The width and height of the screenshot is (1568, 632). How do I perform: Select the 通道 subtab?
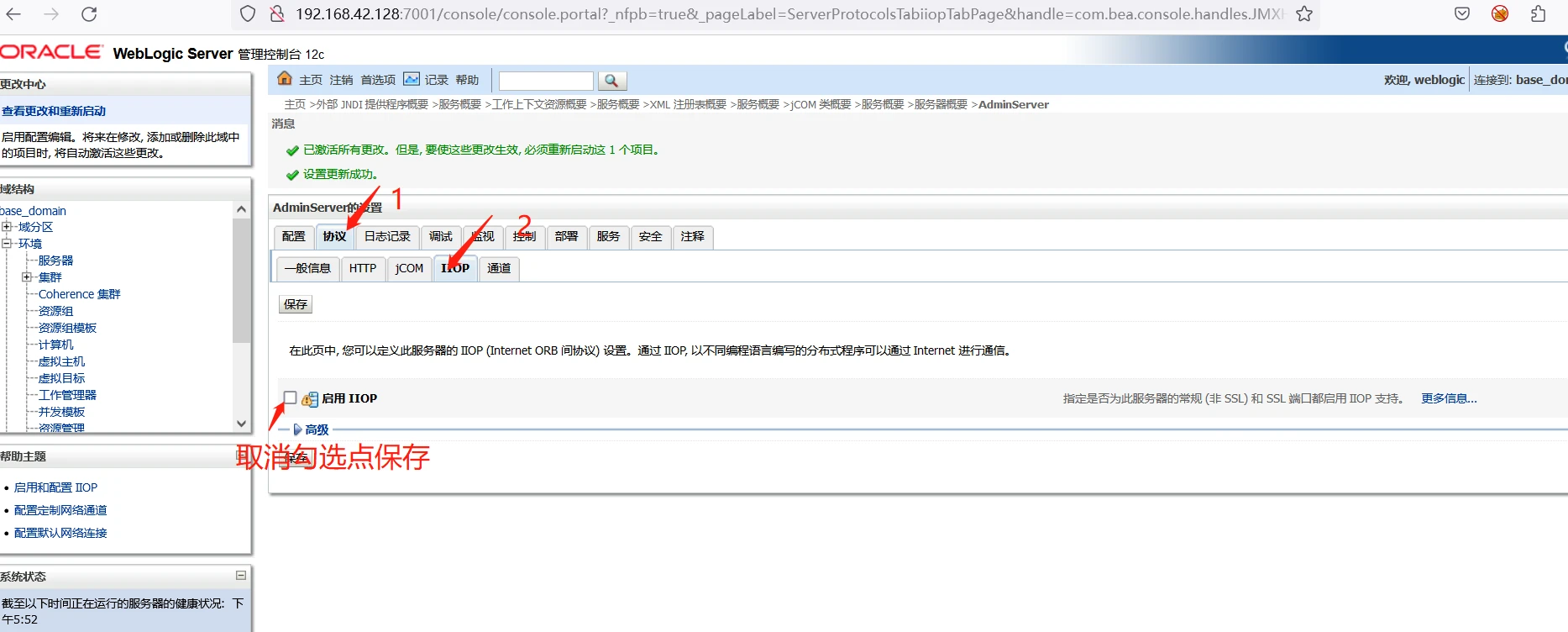pos(499,269)
